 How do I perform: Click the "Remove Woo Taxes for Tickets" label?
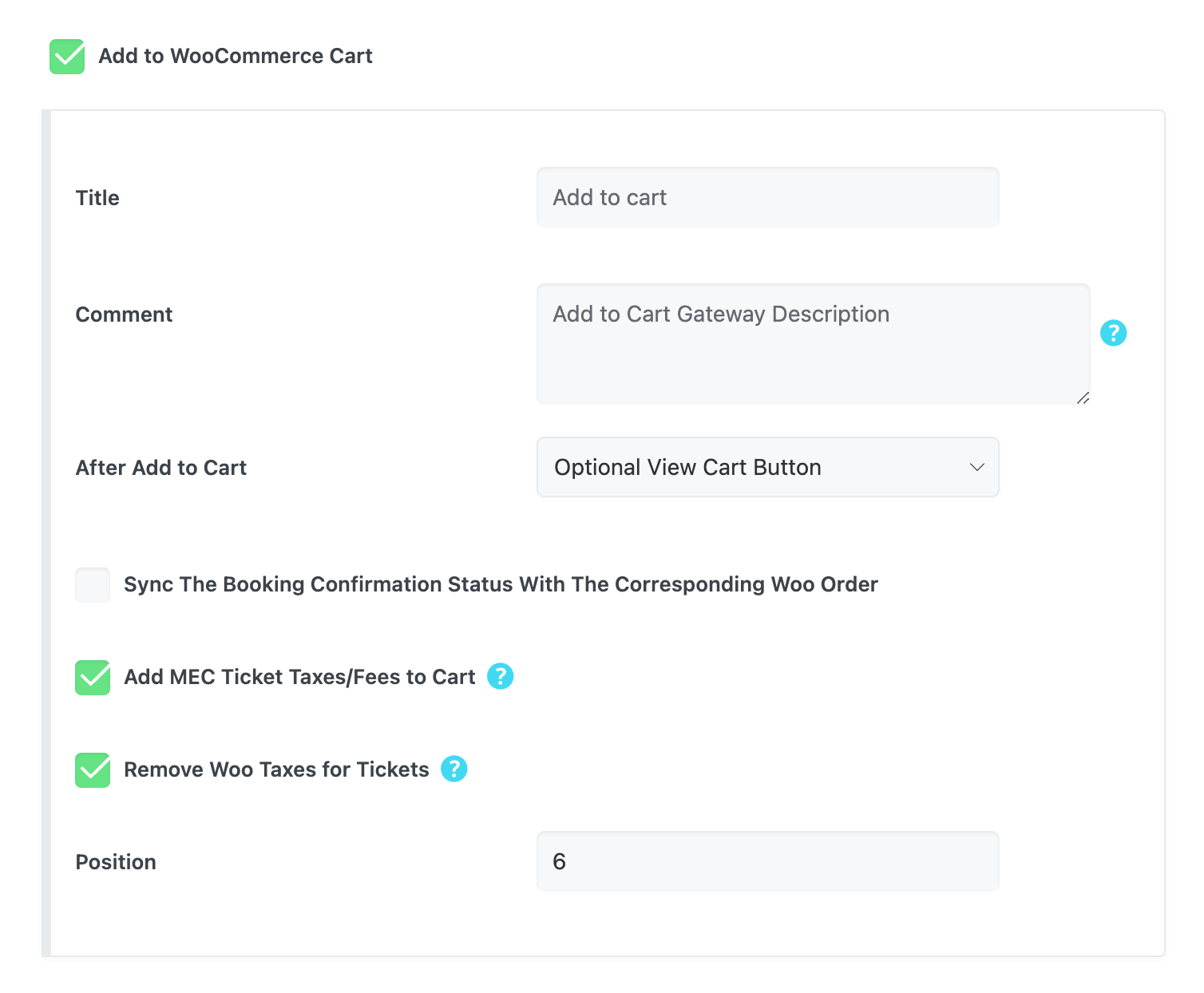[276, 769]
